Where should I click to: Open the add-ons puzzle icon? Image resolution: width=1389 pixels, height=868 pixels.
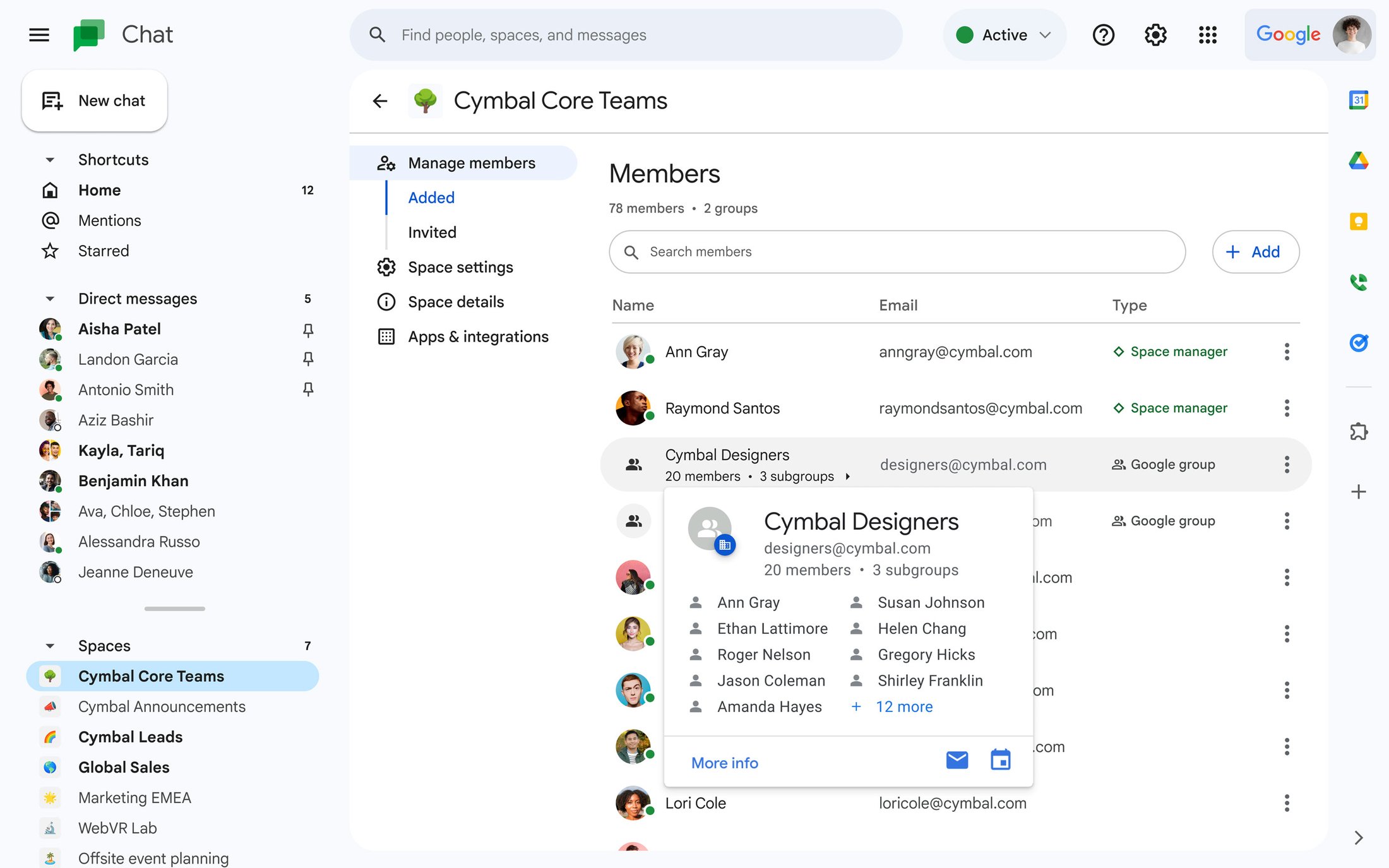click(1358, 432)
